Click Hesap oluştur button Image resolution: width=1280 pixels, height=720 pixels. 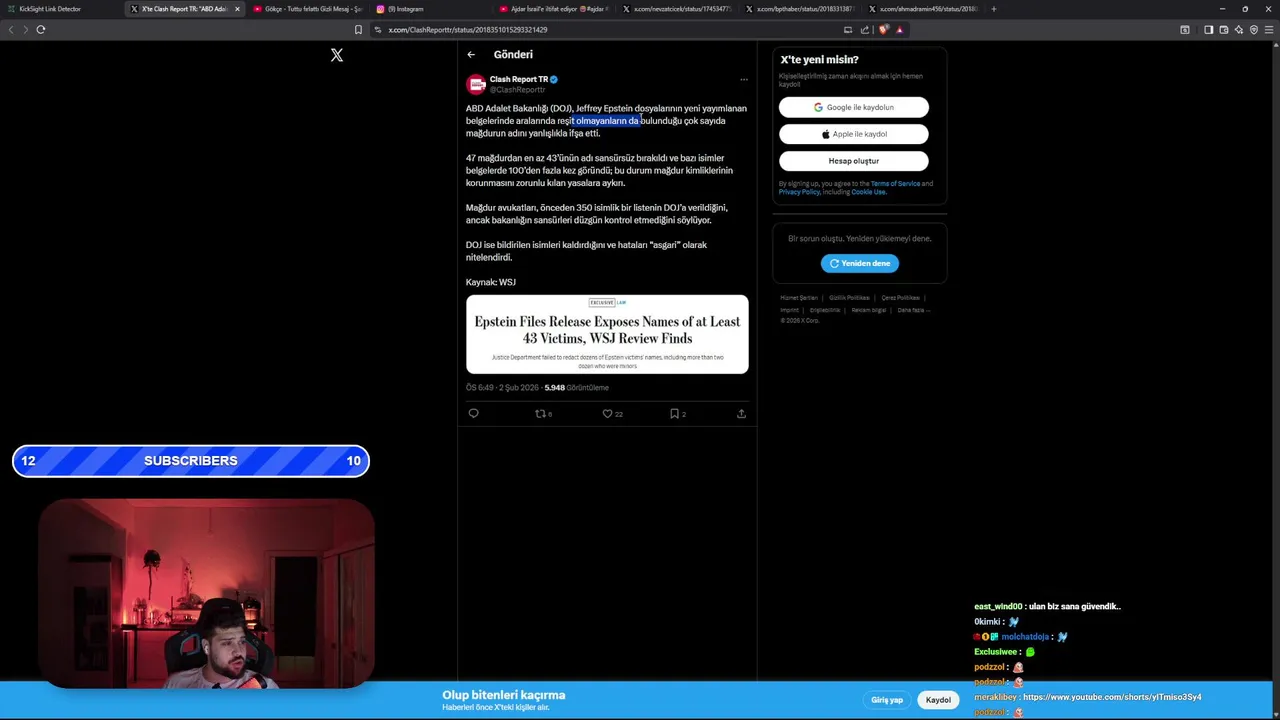pyautogui.click(x=854, y=161)
